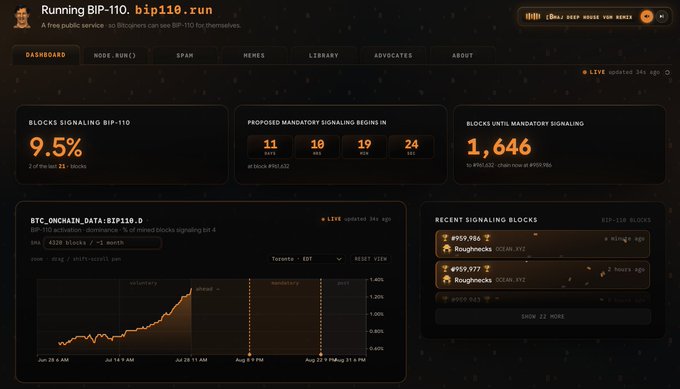
Task: Click the 'voluntary' phase label on chart
Action: [x=143, y=283]
